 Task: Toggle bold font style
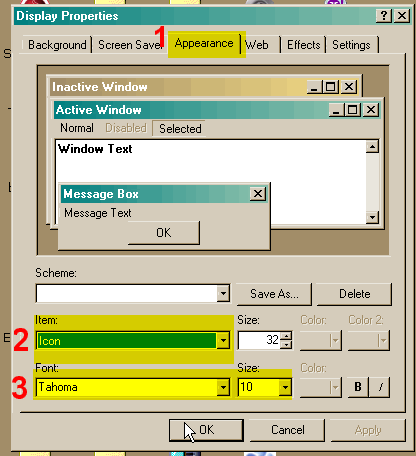tap(358, 387)
